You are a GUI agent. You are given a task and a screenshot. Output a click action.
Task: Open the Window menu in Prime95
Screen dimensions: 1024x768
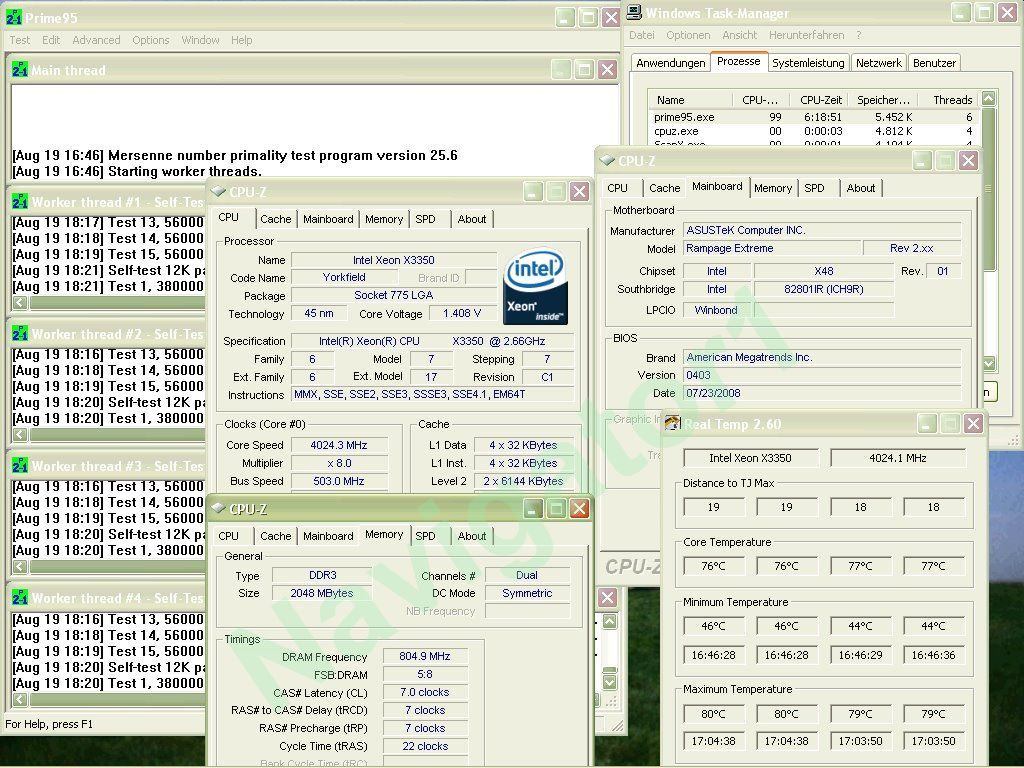[200, 40]
